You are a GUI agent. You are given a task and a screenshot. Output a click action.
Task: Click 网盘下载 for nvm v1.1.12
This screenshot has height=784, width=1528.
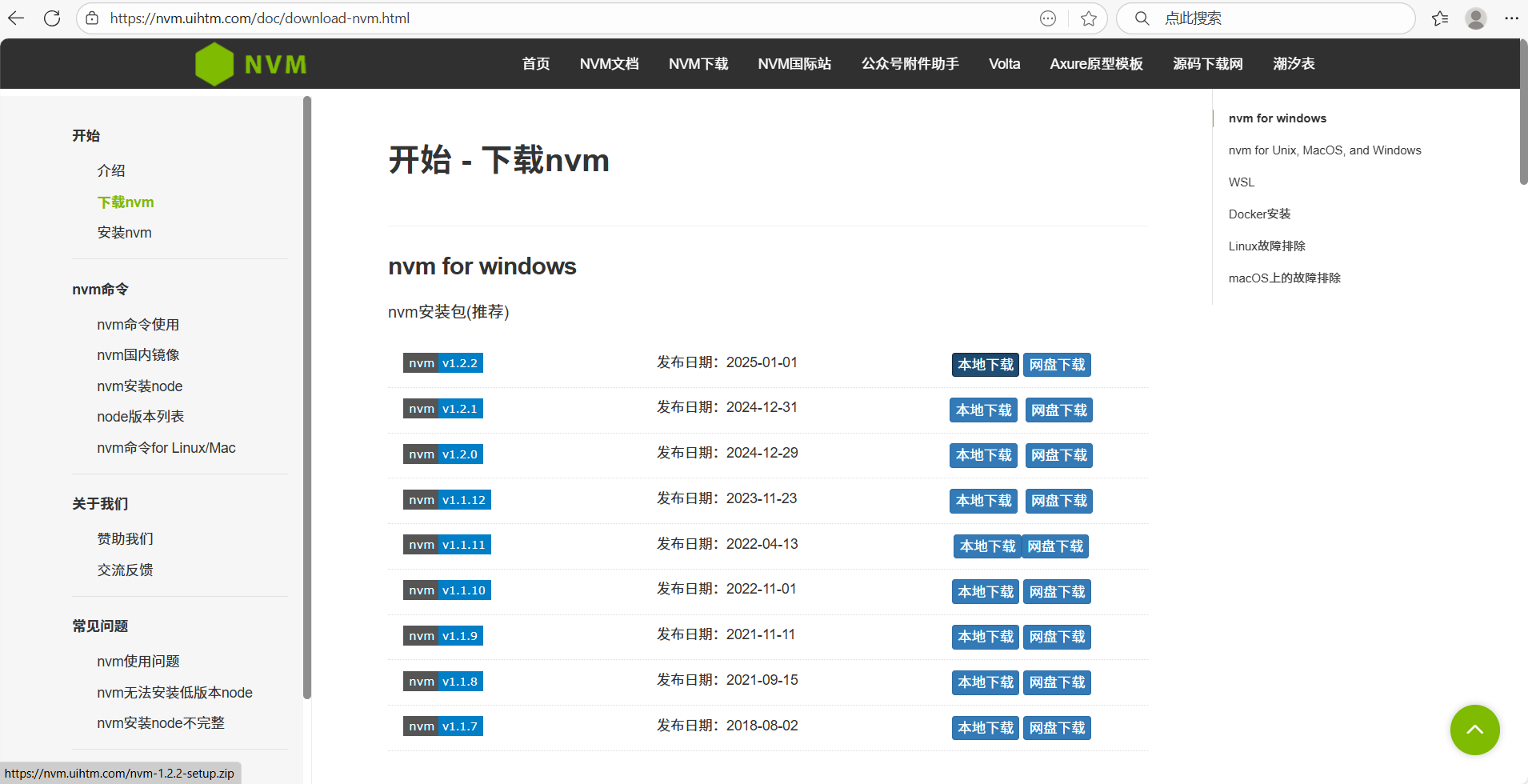pos(1058,501)
